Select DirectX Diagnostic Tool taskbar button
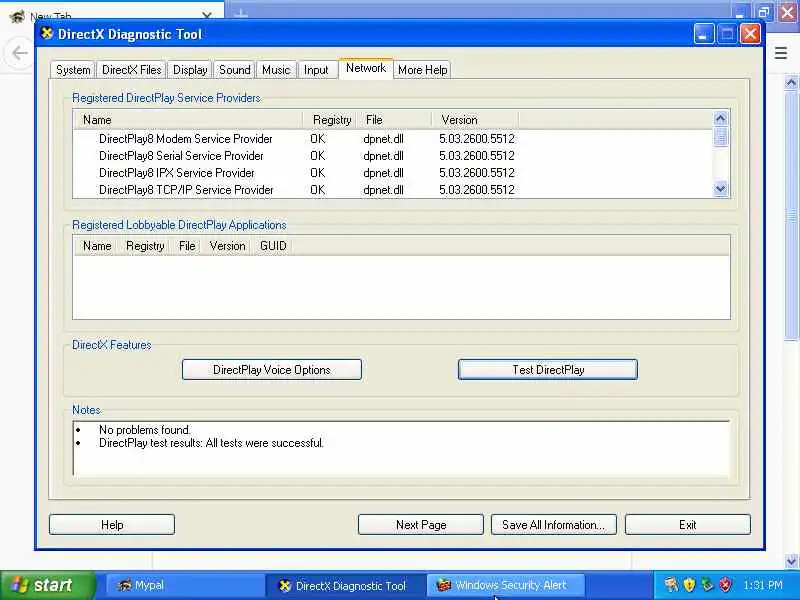 [x=345, y=585]
